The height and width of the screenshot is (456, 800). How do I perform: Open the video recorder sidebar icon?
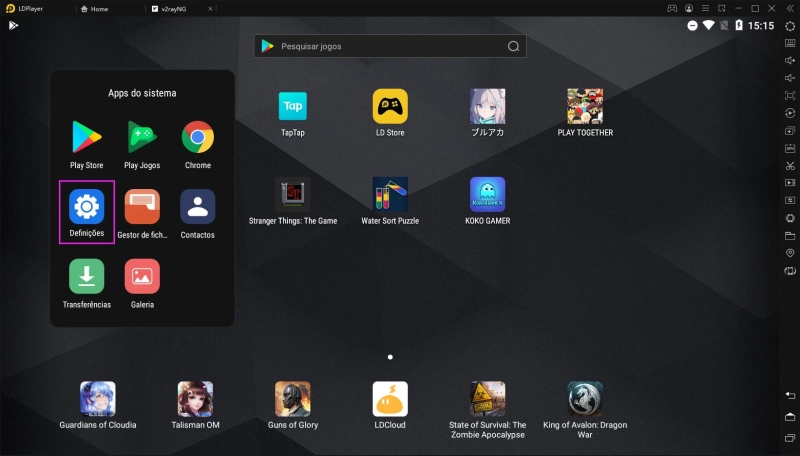tap(790, 183)
